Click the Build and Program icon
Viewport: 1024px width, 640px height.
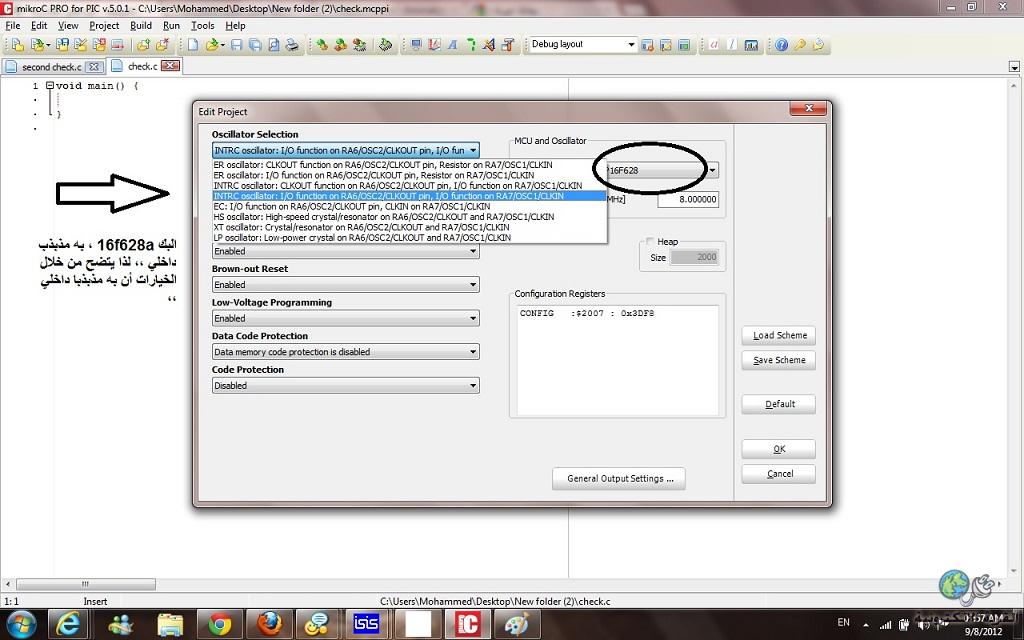(359, 44)
